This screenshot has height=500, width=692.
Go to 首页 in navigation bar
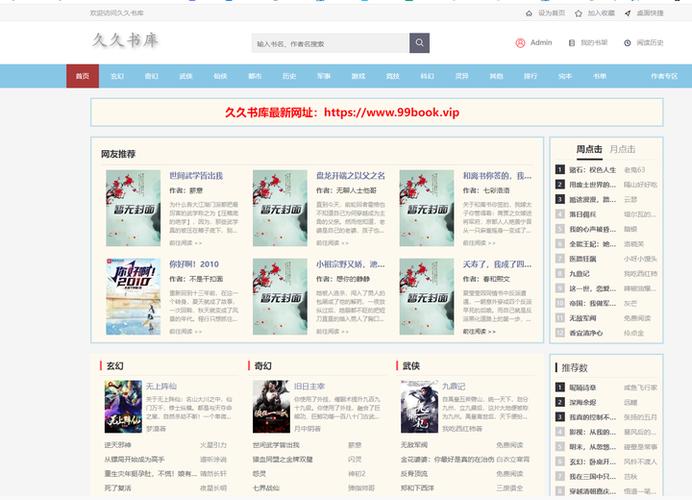point(82,76)
